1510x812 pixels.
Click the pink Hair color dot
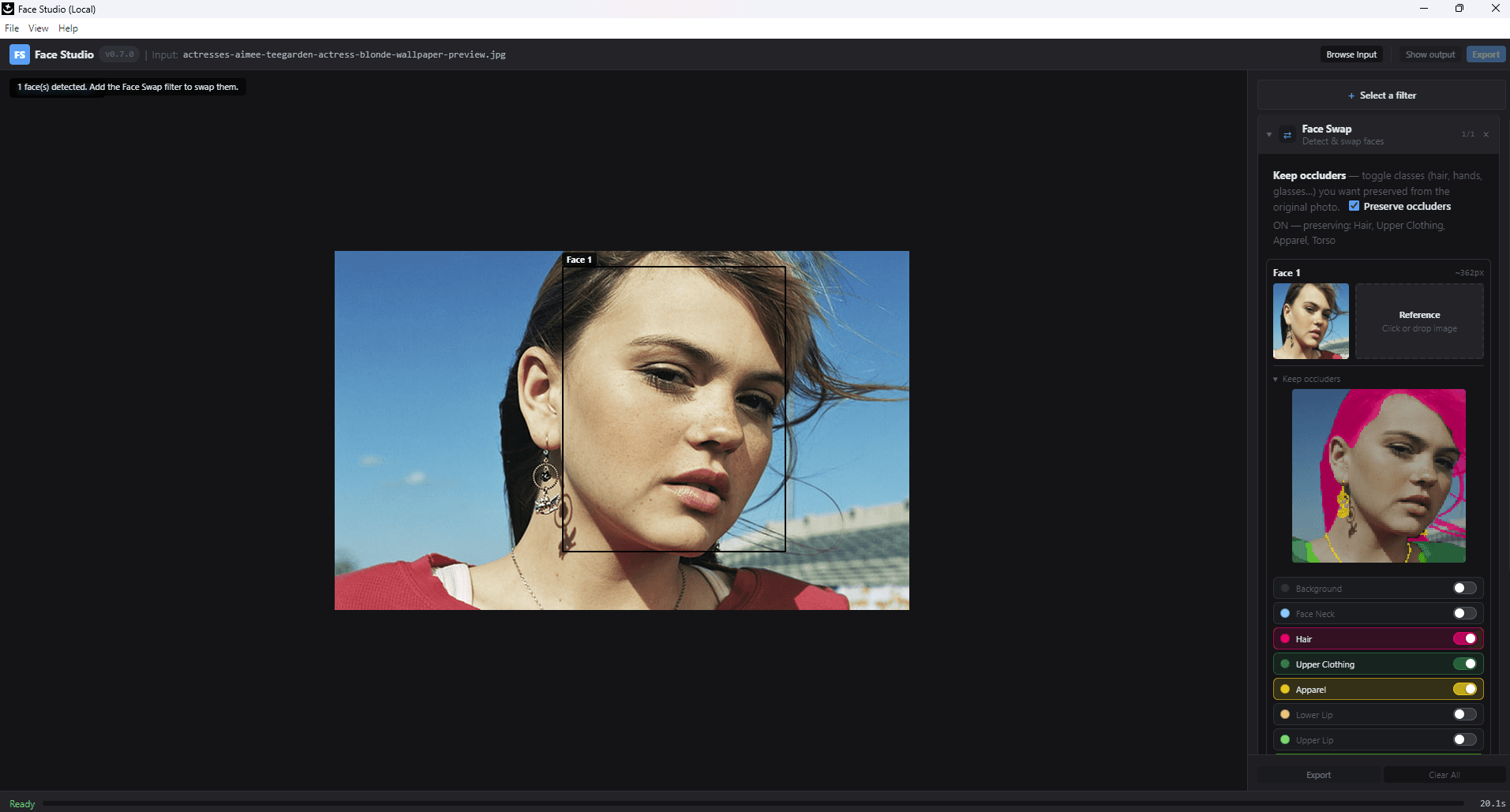1285,638
